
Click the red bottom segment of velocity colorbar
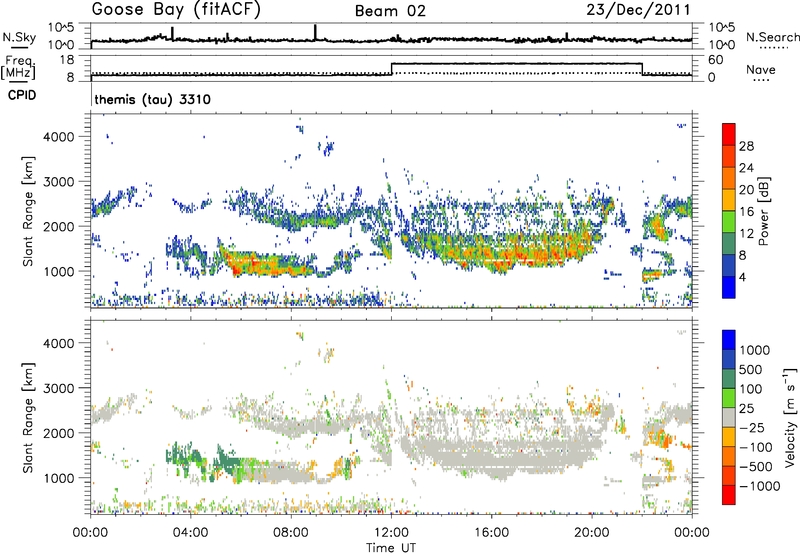[x=729, y=495]
